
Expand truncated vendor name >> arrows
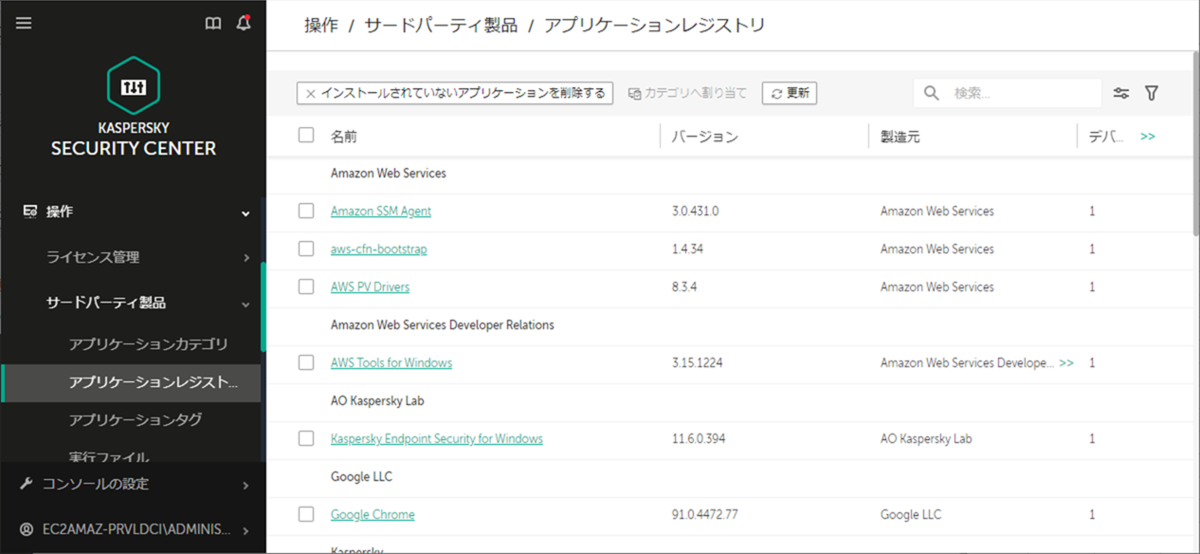pos(1066,363)
